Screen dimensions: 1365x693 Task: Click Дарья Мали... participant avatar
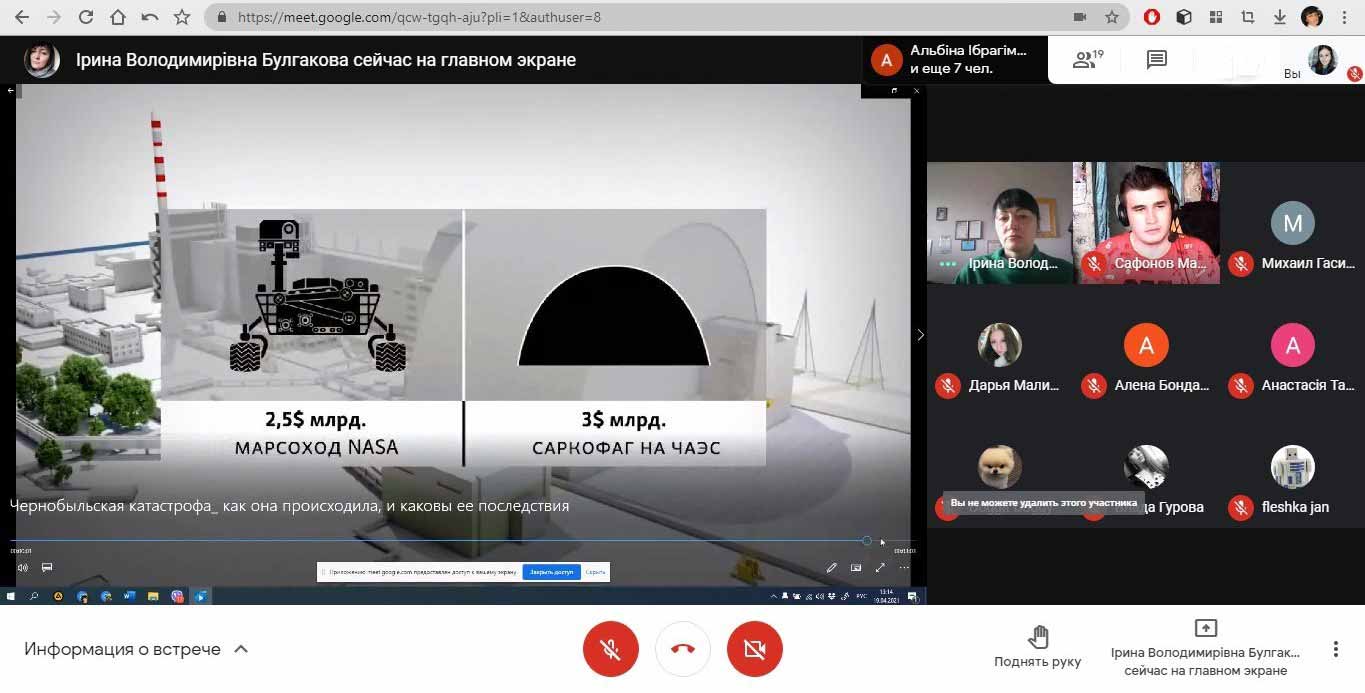click(x=1000, y=345)
